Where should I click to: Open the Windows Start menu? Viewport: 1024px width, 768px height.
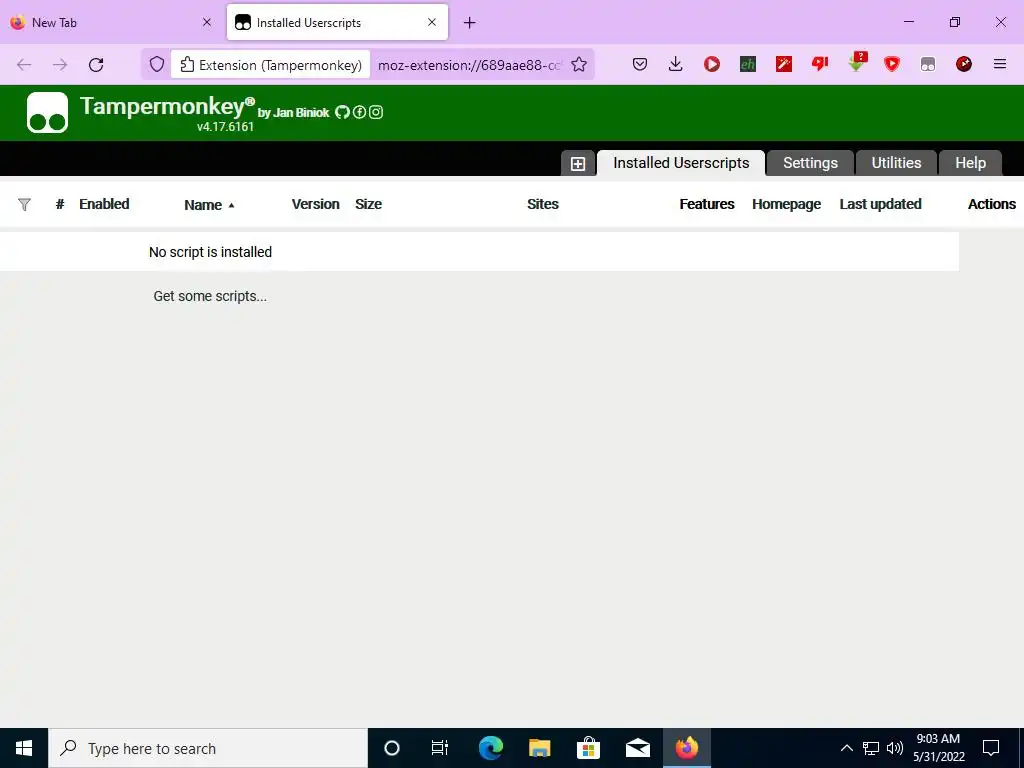pyautogui.click(x=24, y=748)
